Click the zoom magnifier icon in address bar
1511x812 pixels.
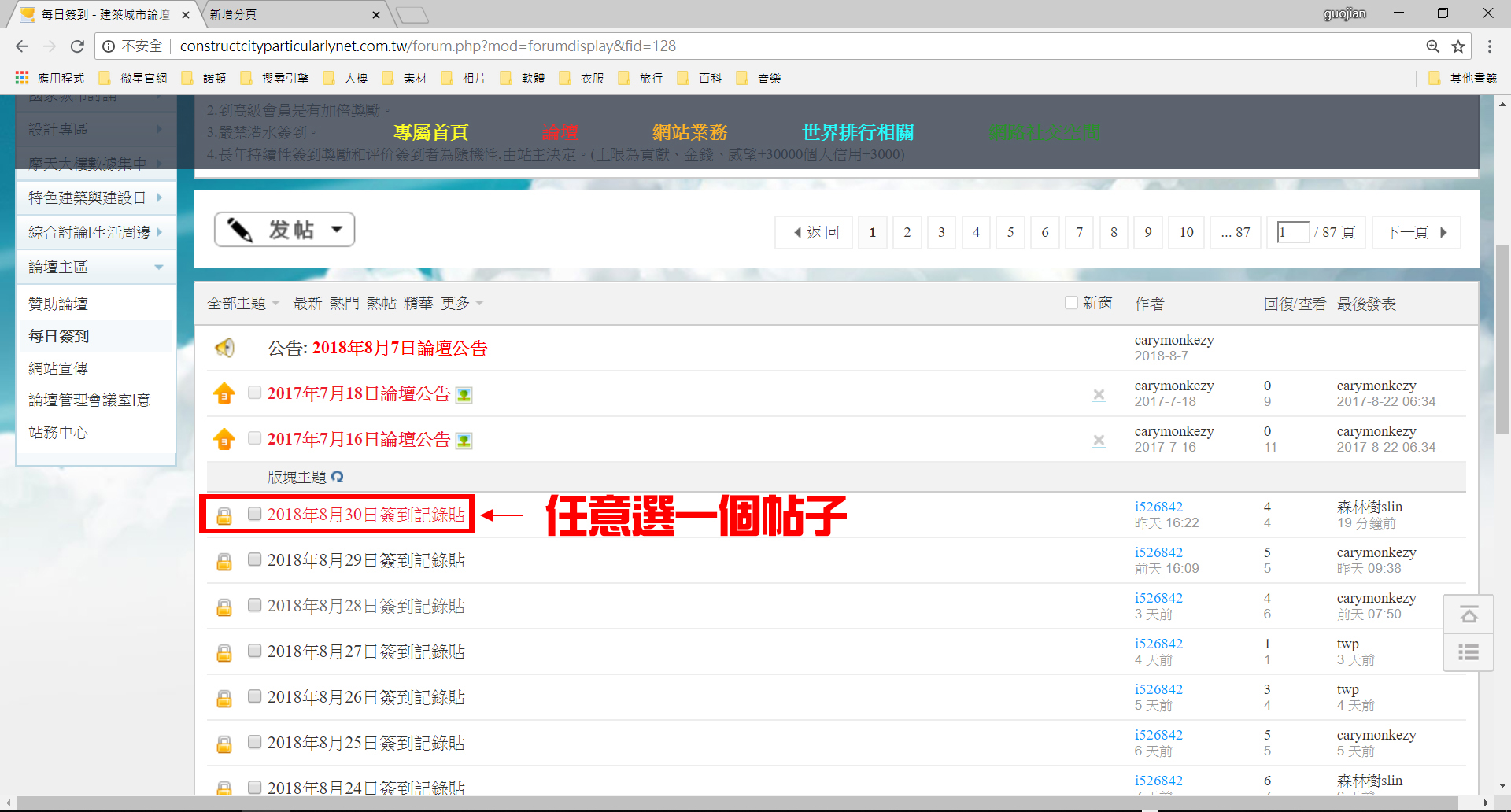pos(1432,46)
